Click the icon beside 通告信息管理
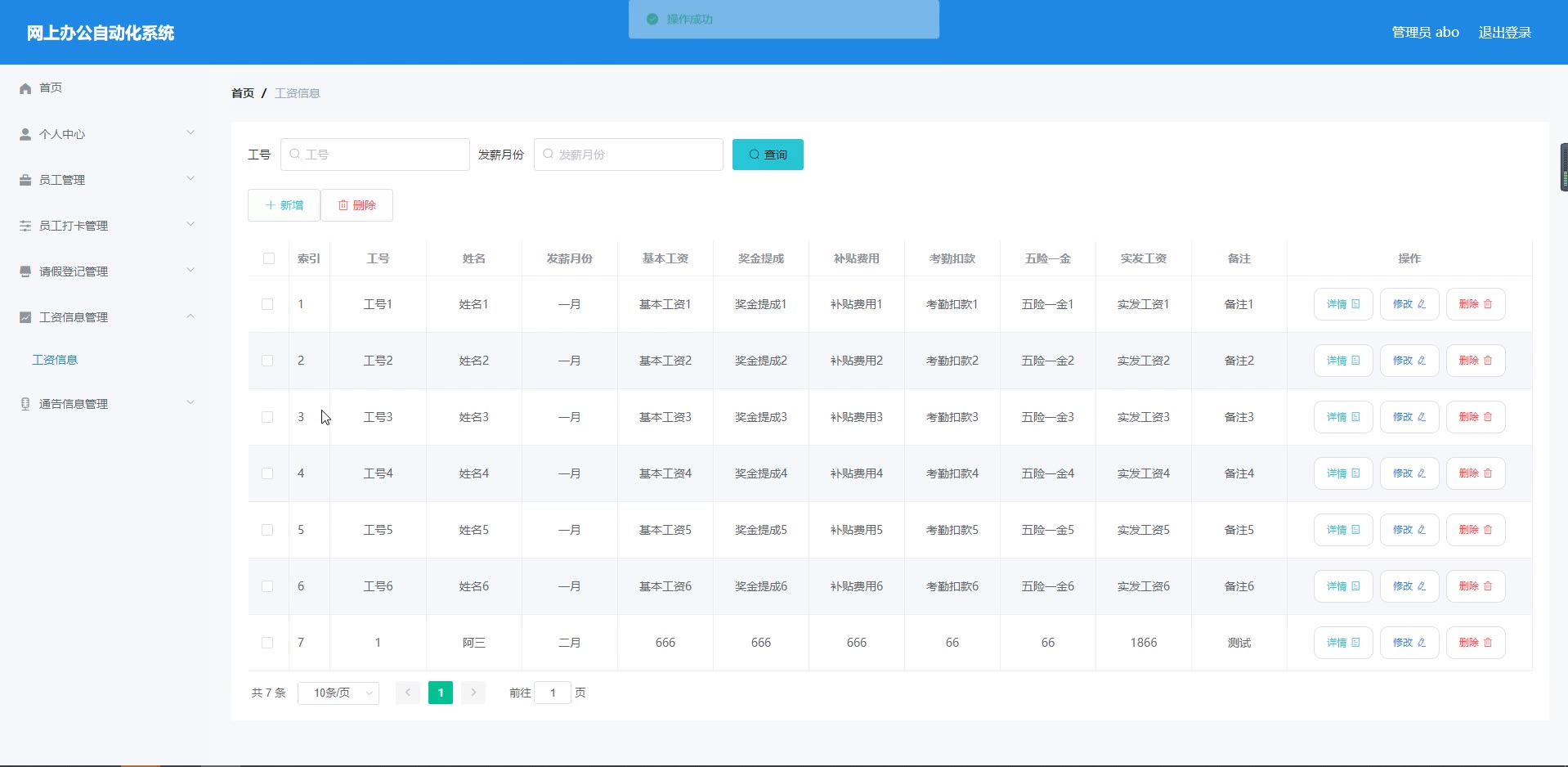This screenshot has height=767, width=1568. [x=25, y=404]
